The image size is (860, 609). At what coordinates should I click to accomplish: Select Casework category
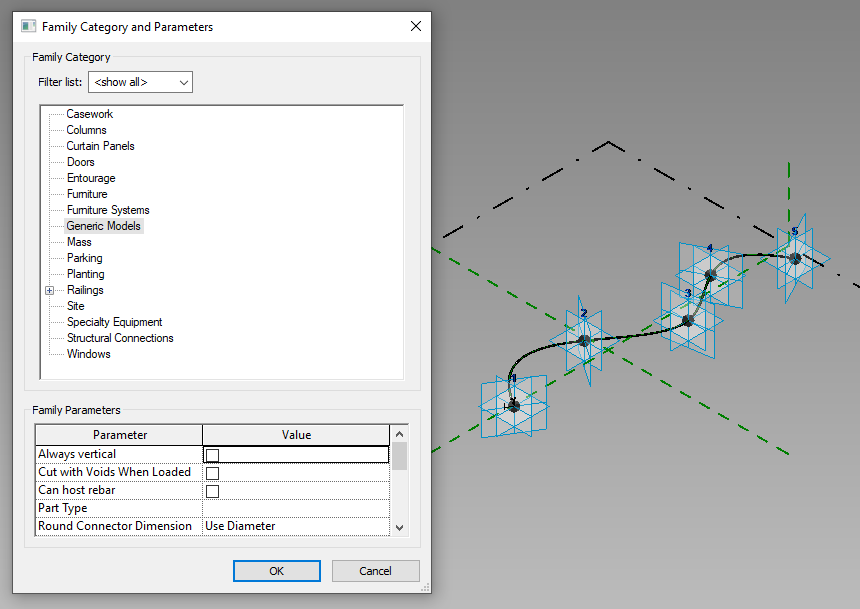[89, 114]
